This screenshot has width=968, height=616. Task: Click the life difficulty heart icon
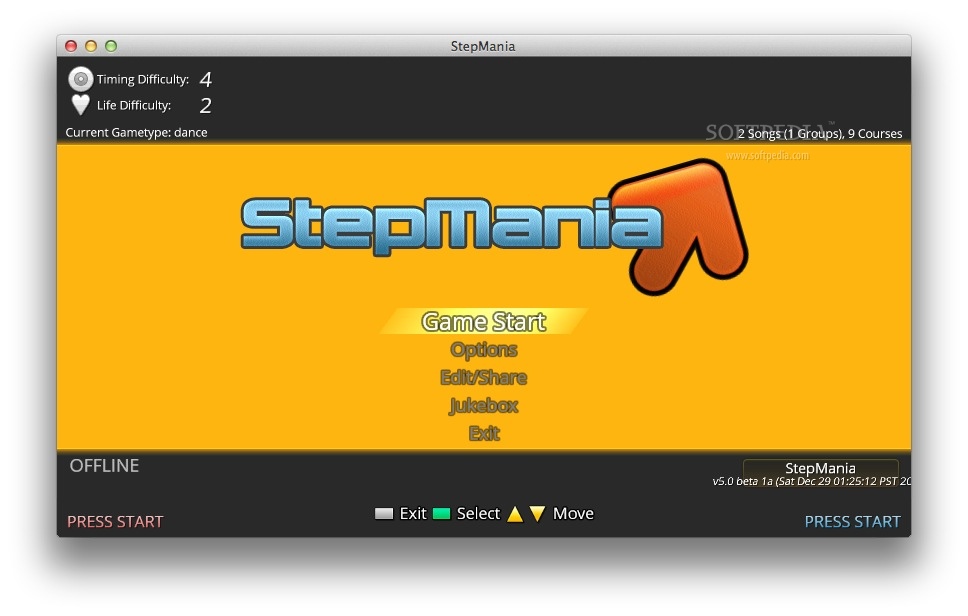pos(80,105)
